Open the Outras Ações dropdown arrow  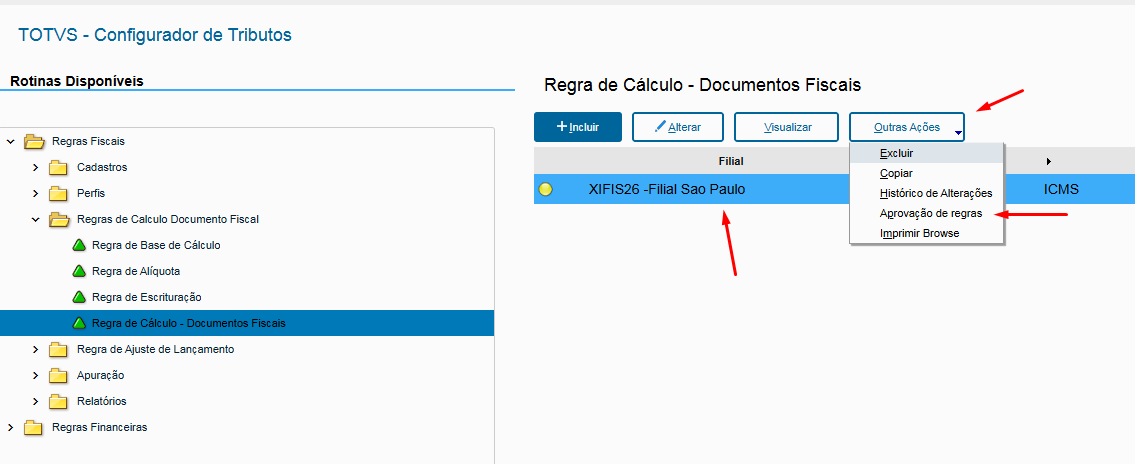pos(957,133)
